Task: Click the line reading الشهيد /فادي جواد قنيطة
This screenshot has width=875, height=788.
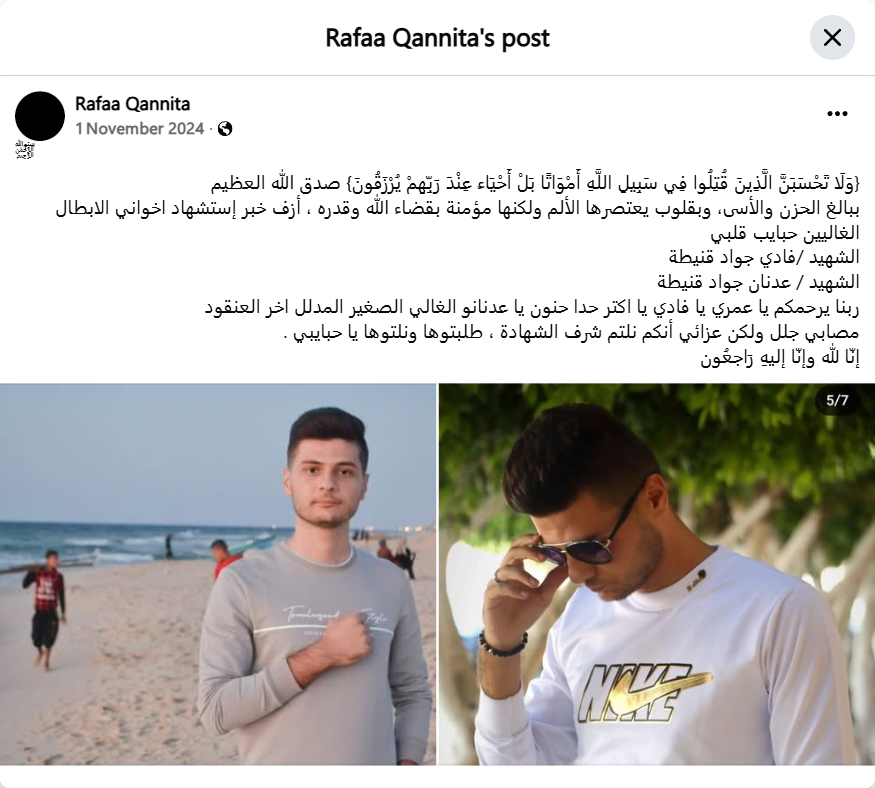Action: pyautogui.click(x=764, y=257)
